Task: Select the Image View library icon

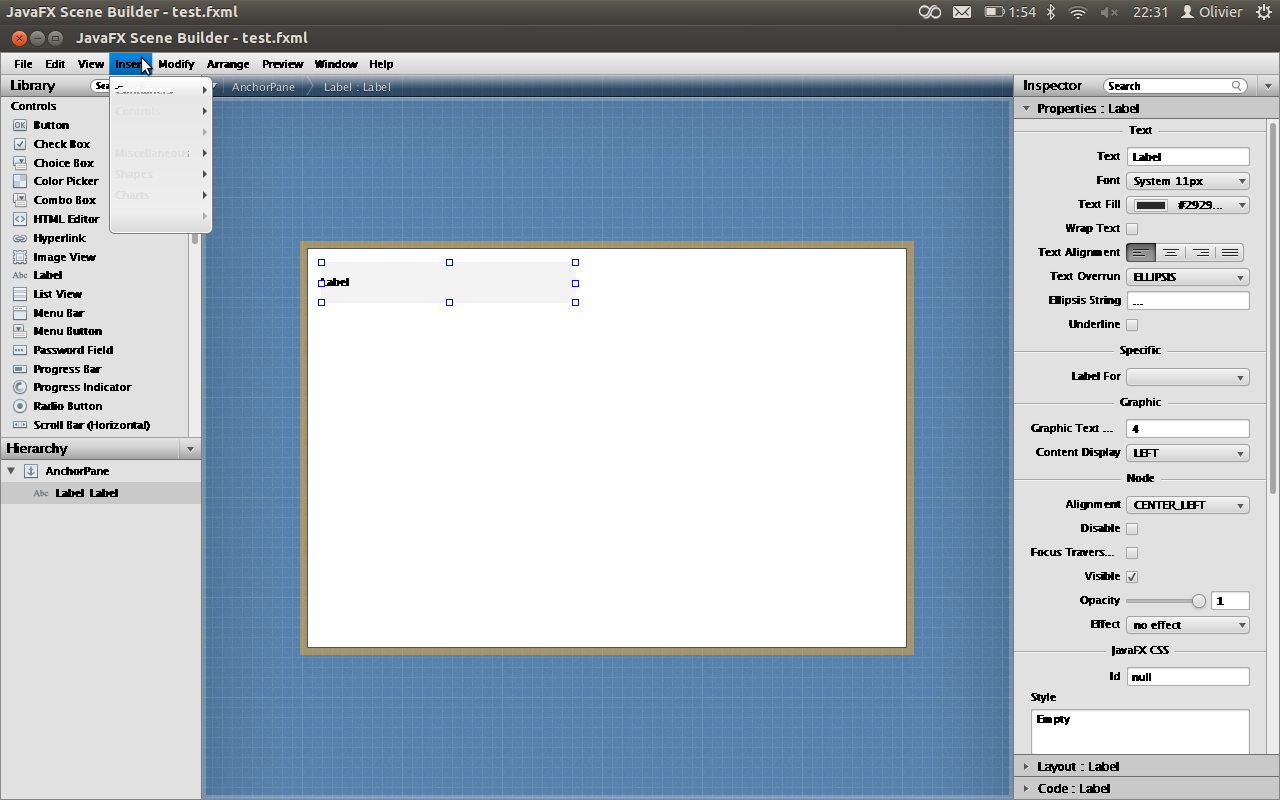Action: tap(20, 257)
